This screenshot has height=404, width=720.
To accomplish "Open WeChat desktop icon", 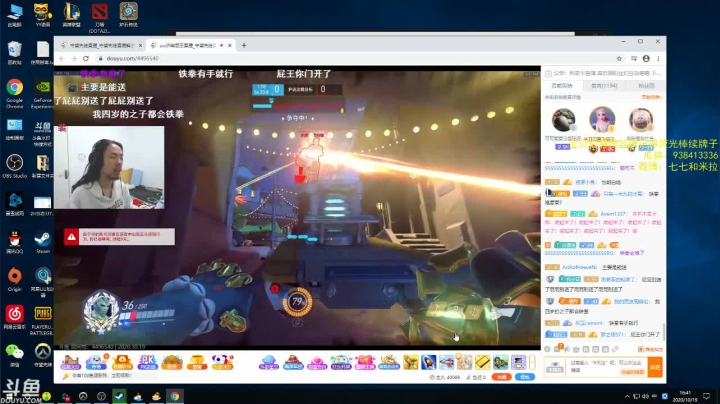I will tap(15, 355).
